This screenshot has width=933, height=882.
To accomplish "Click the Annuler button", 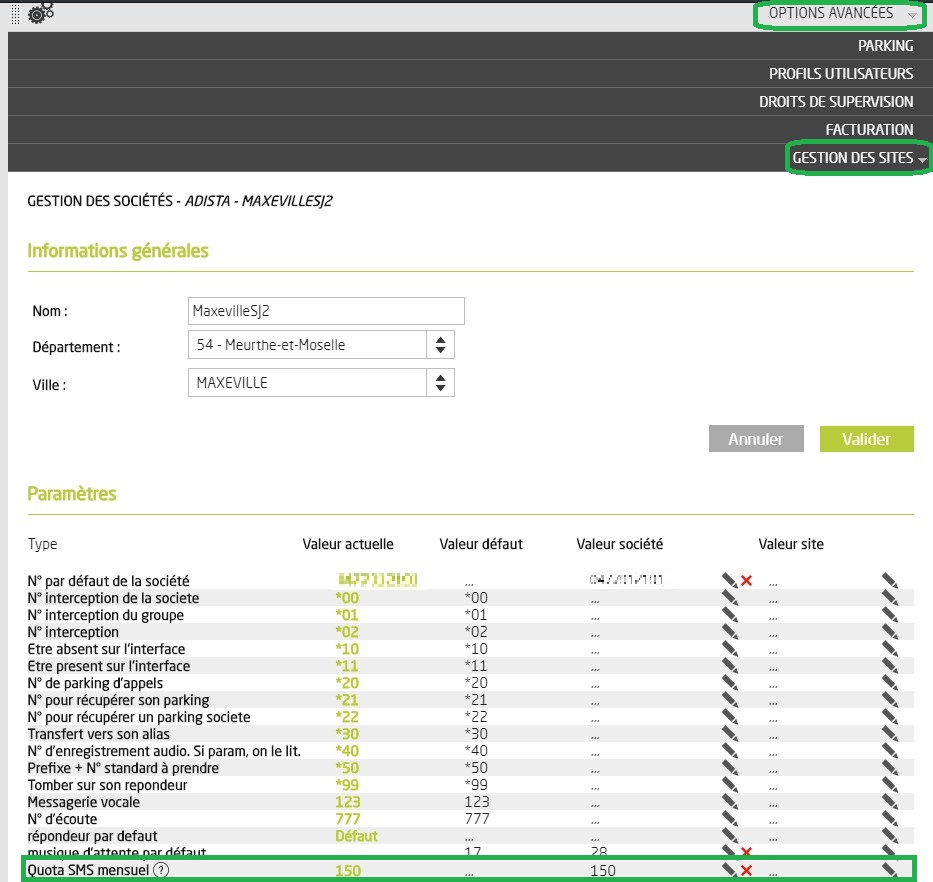I will tap(755, 439).
